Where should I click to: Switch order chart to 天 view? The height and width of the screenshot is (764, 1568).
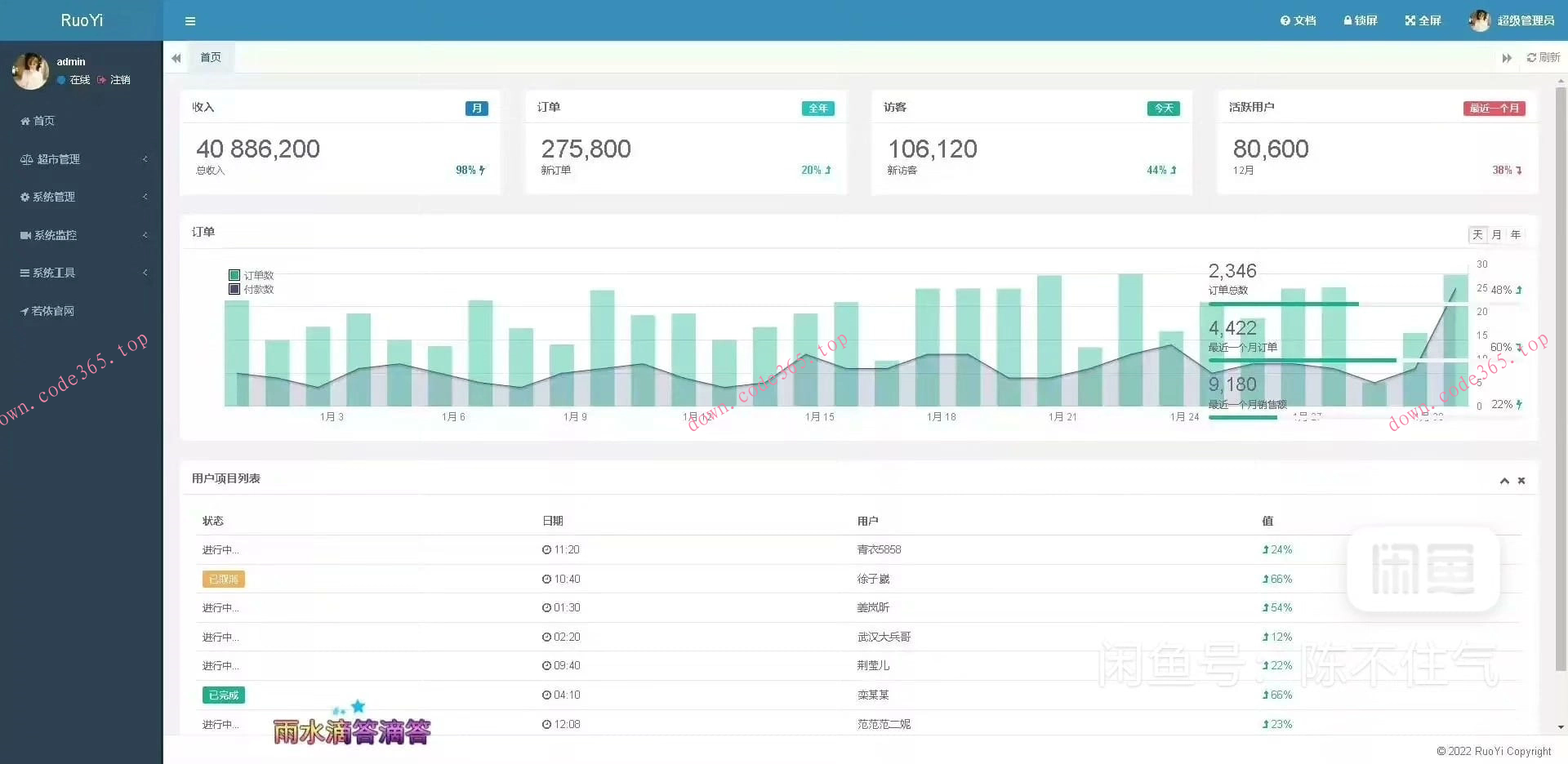1477,235
